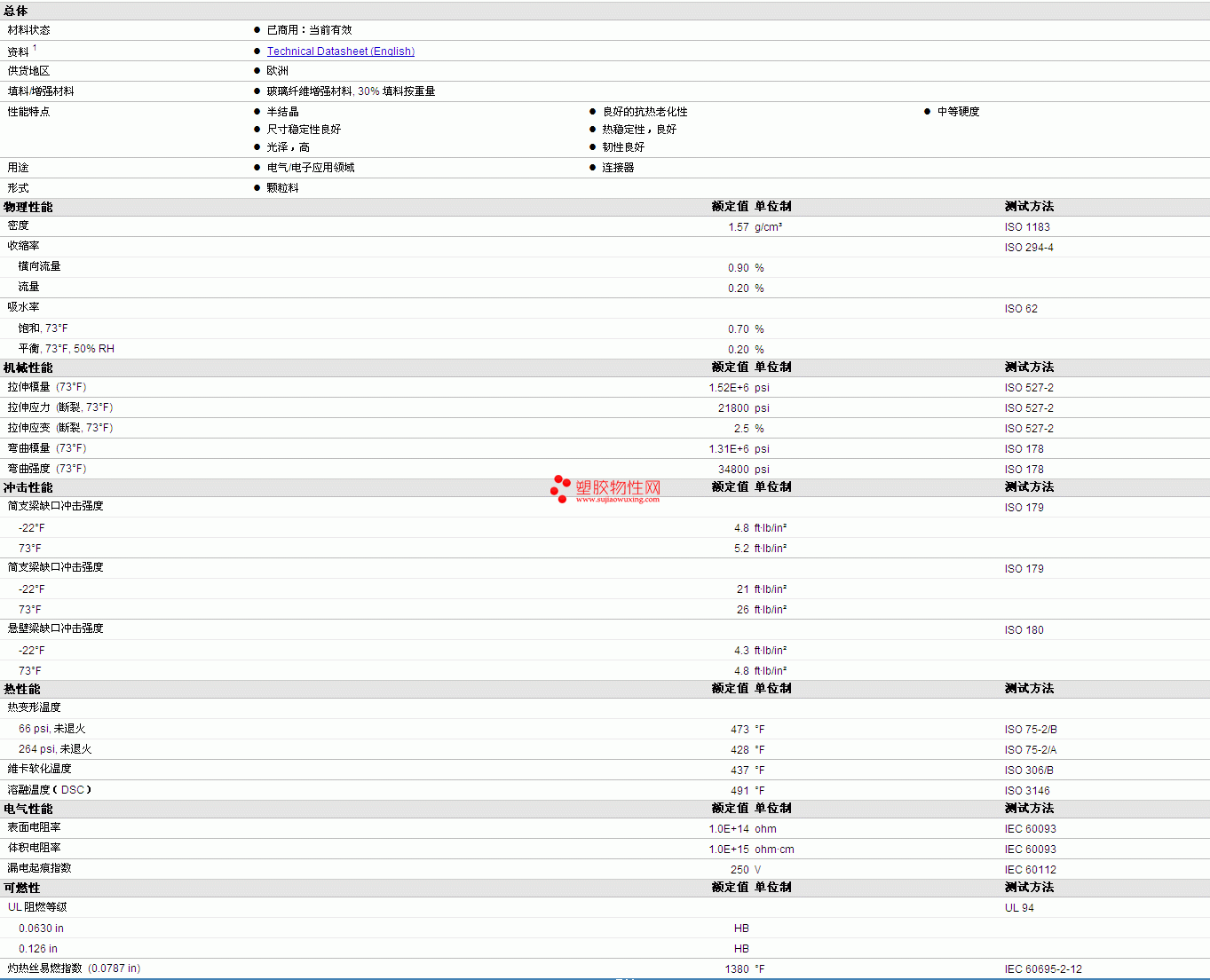Click the 漏电起痕指数 label

[40, 868]
